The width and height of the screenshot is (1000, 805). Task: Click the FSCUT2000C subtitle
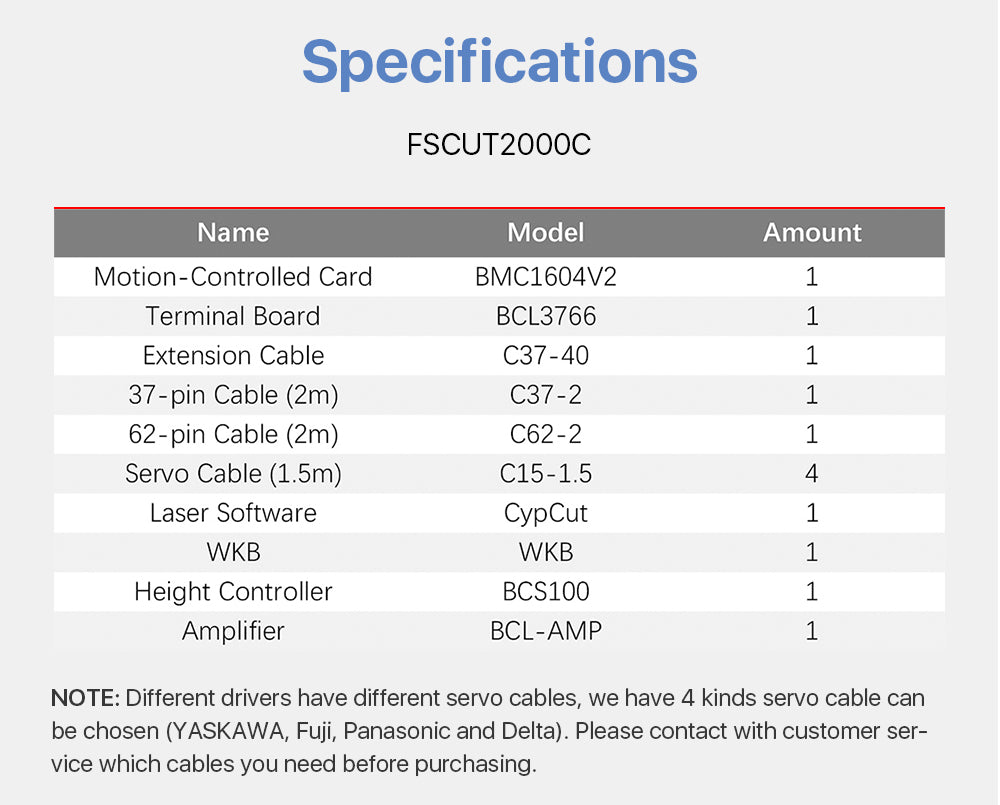pyautogui.click(x=499, y=145)
